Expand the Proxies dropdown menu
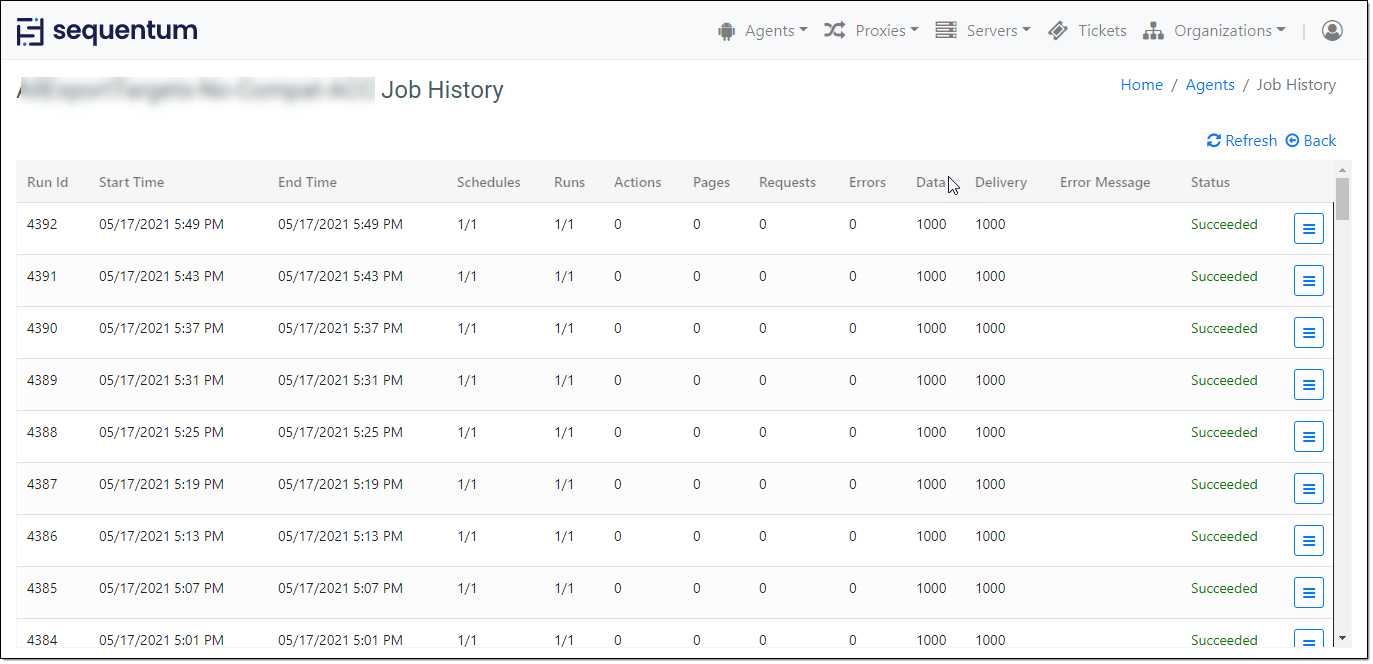The image size is (1373, 664). tap(871, 31)
